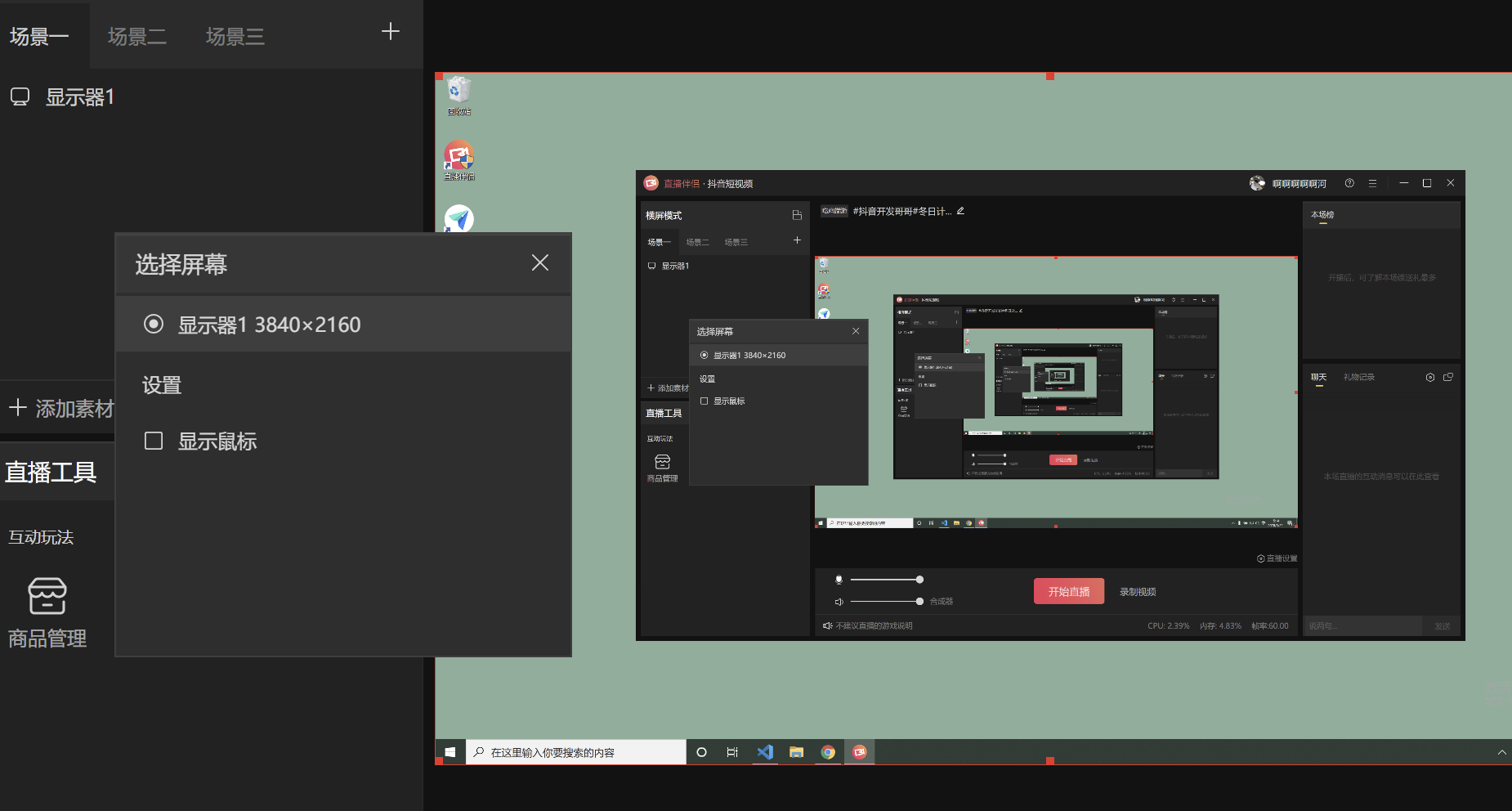Enable 显示鼠标 checkbox in the large dialog
The width and height of the screenshot is (1512, 811).
point(154,441)
